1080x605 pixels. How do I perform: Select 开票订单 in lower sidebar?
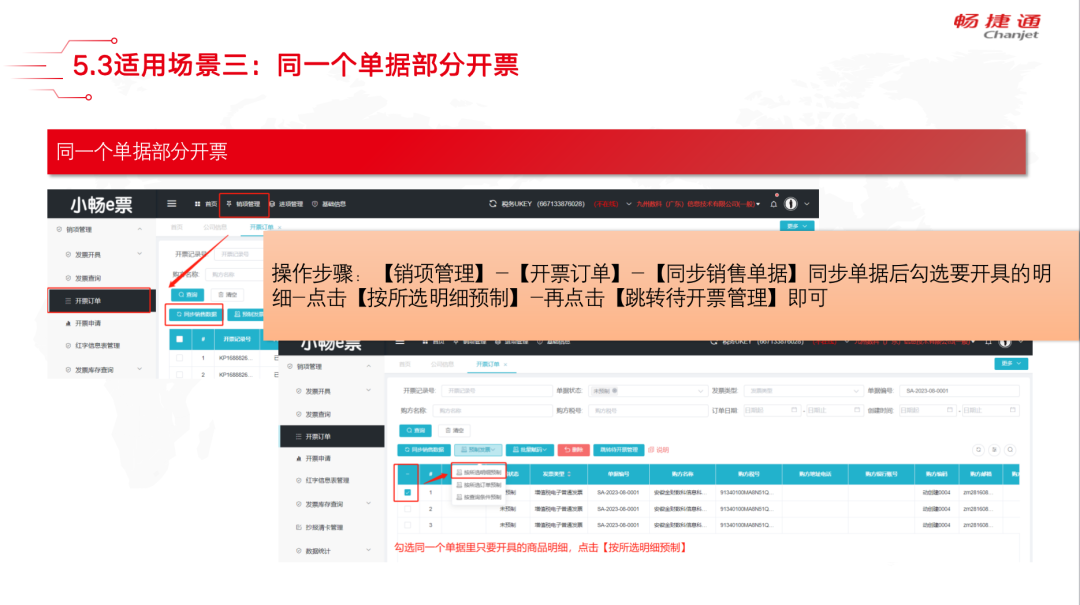(x=332, y=437)
